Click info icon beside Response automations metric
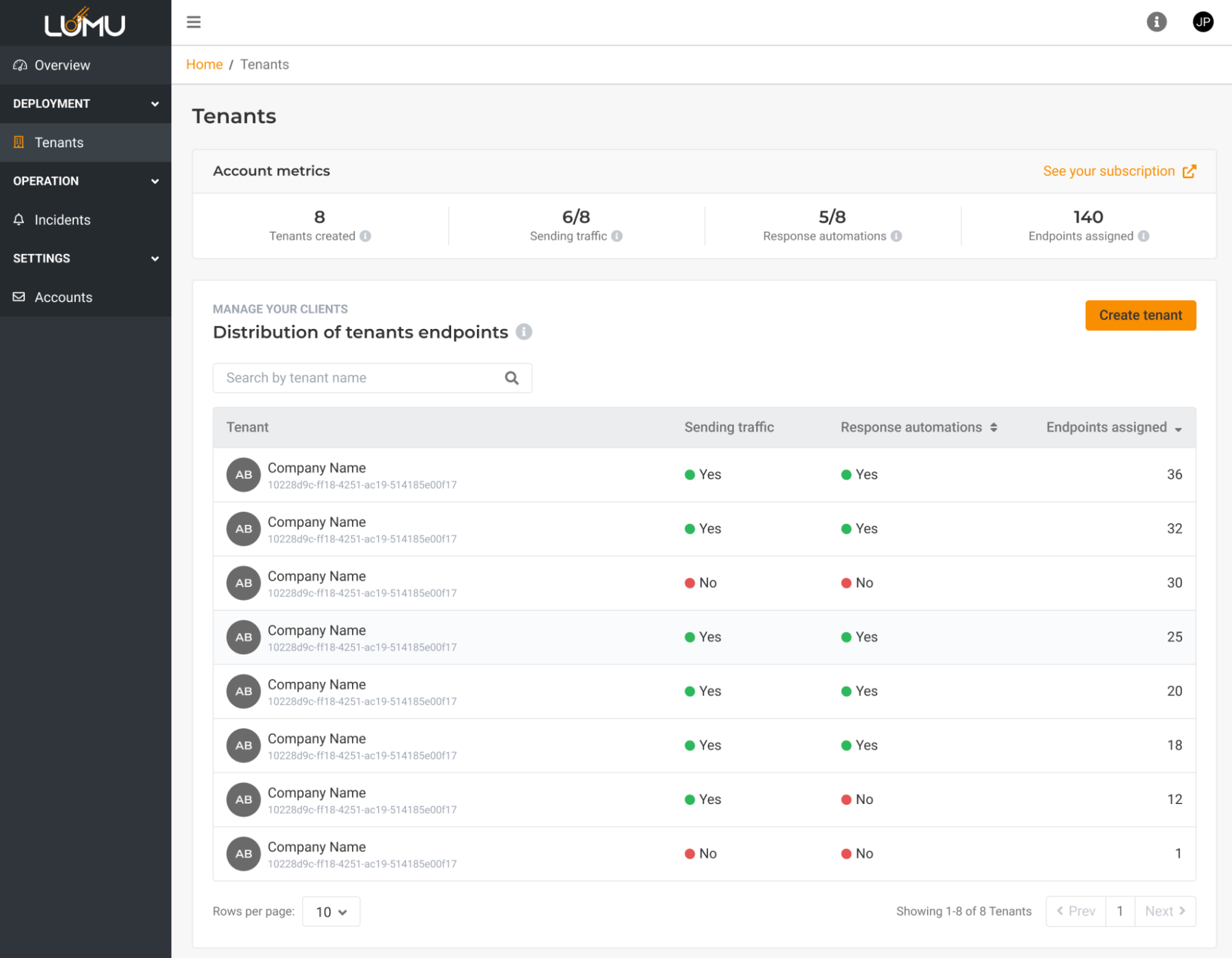 click(x=896, y=236)
